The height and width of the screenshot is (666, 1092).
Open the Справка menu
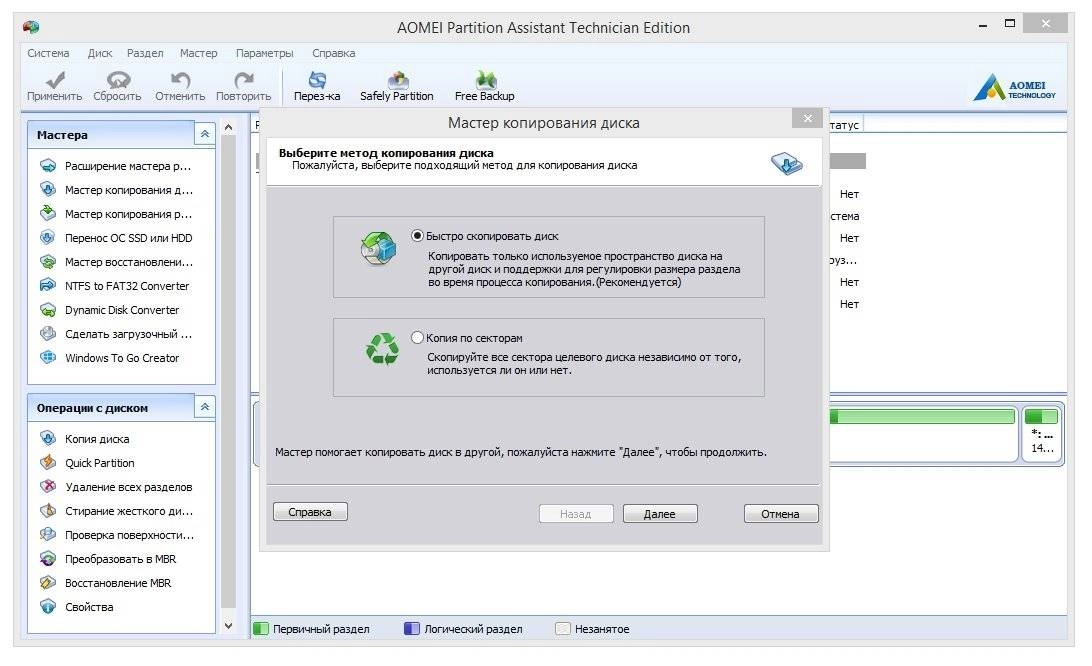[334, 53]
